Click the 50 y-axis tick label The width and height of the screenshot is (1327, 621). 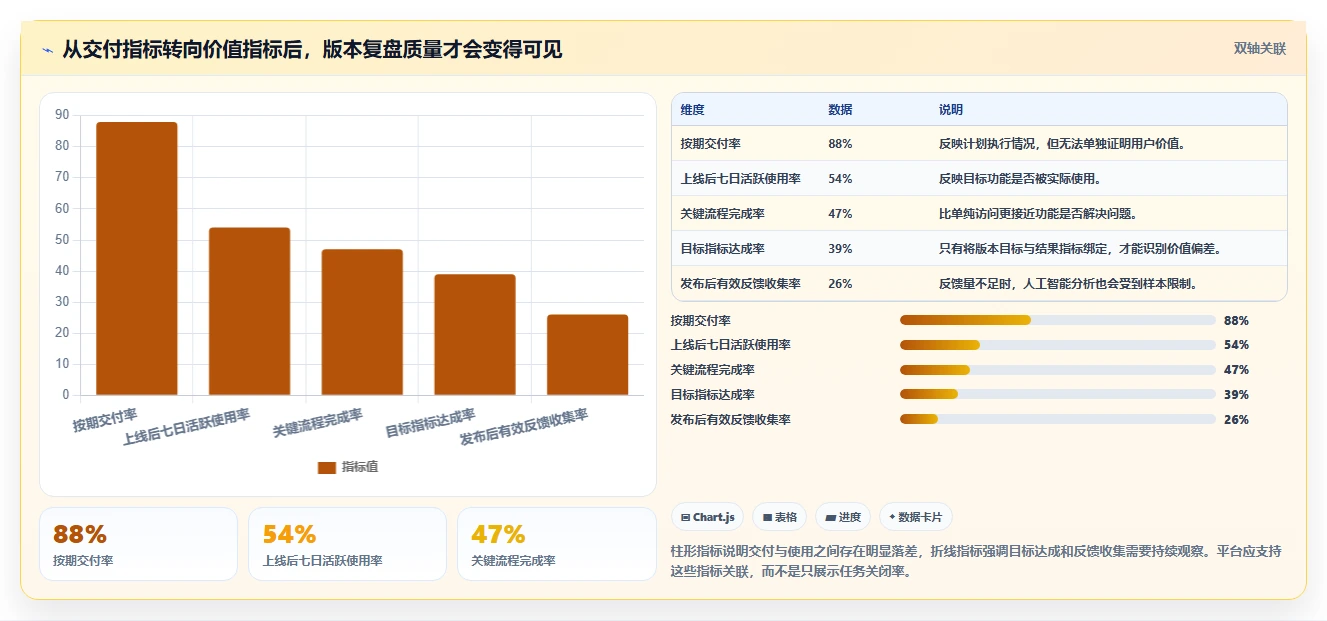pyautogui.click(x=62, y=239)
